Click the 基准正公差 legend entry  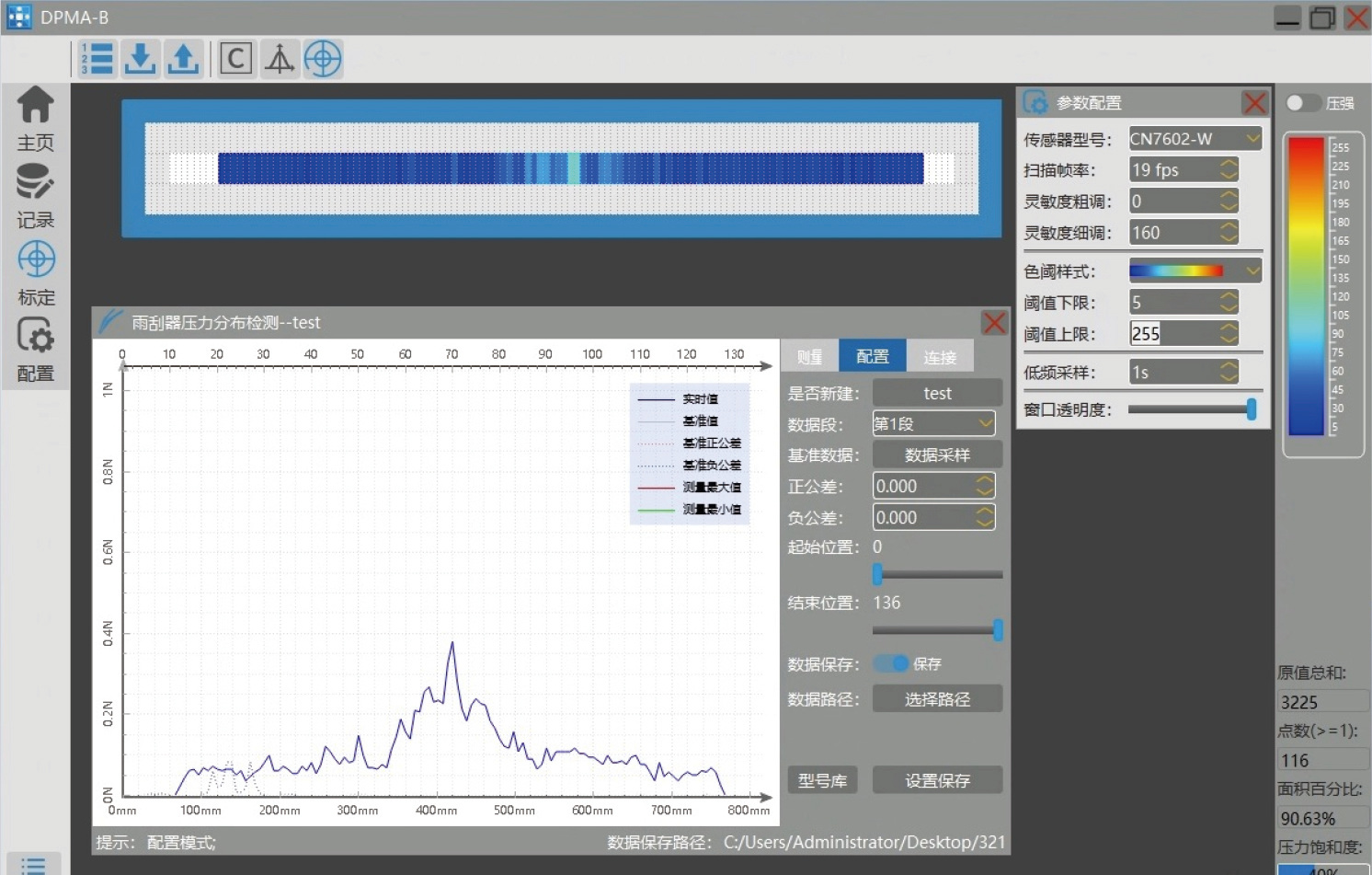point(690,443)
